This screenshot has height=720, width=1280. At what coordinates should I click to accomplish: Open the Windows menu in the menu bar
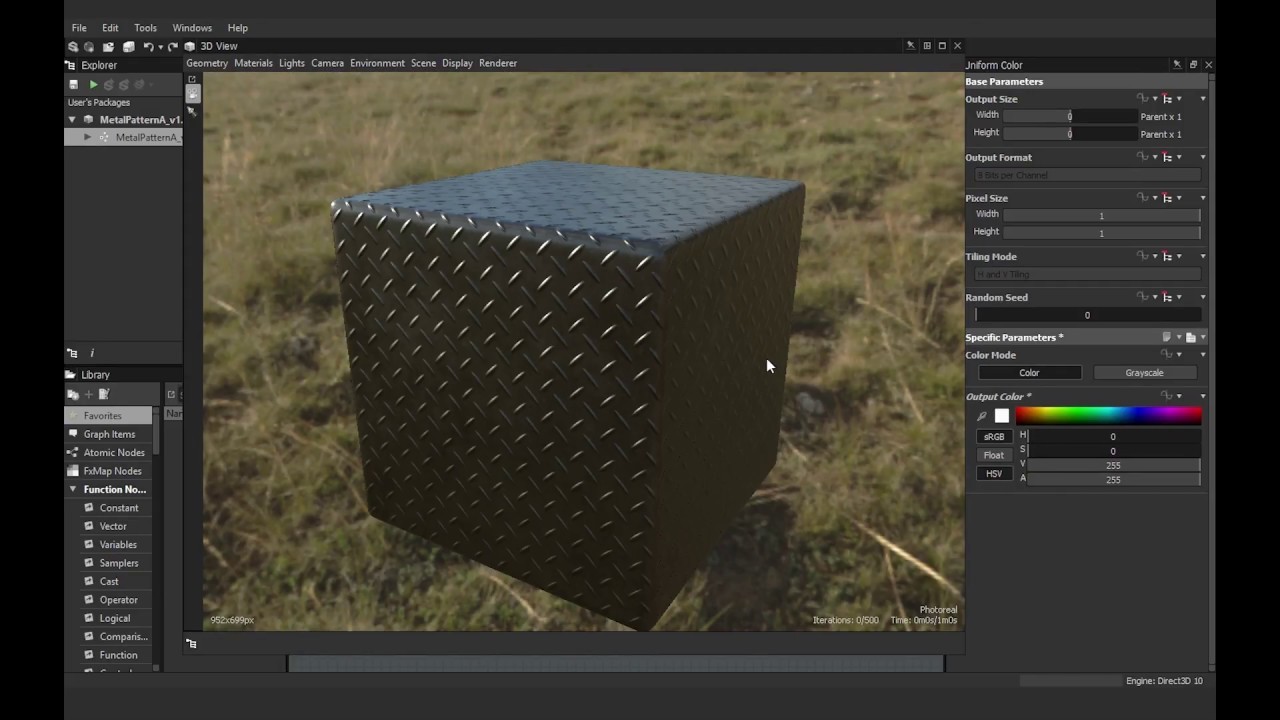coord(192,27)
